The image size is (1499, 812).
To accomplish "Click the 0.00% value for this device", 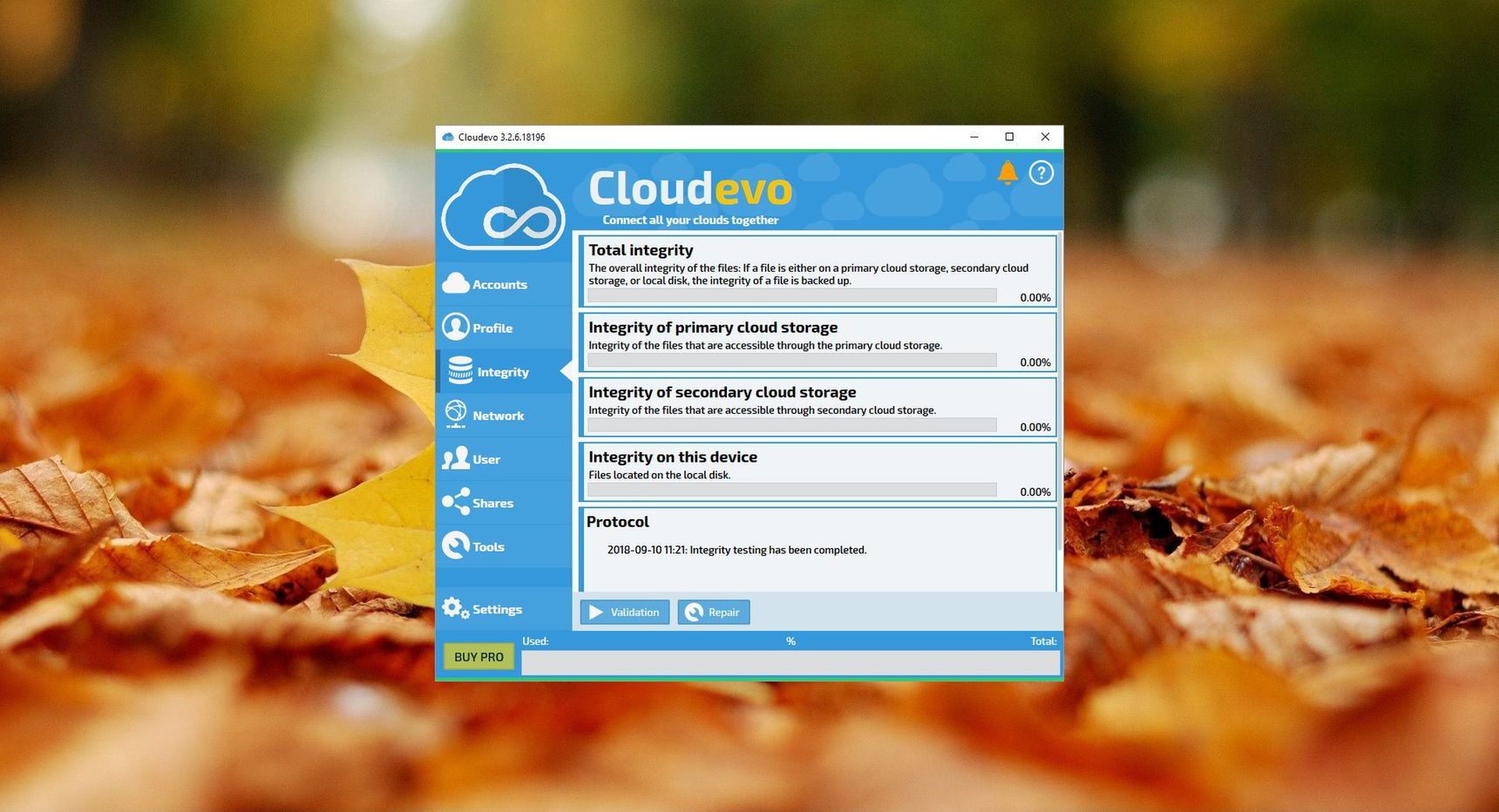I will coord(1035,491).
